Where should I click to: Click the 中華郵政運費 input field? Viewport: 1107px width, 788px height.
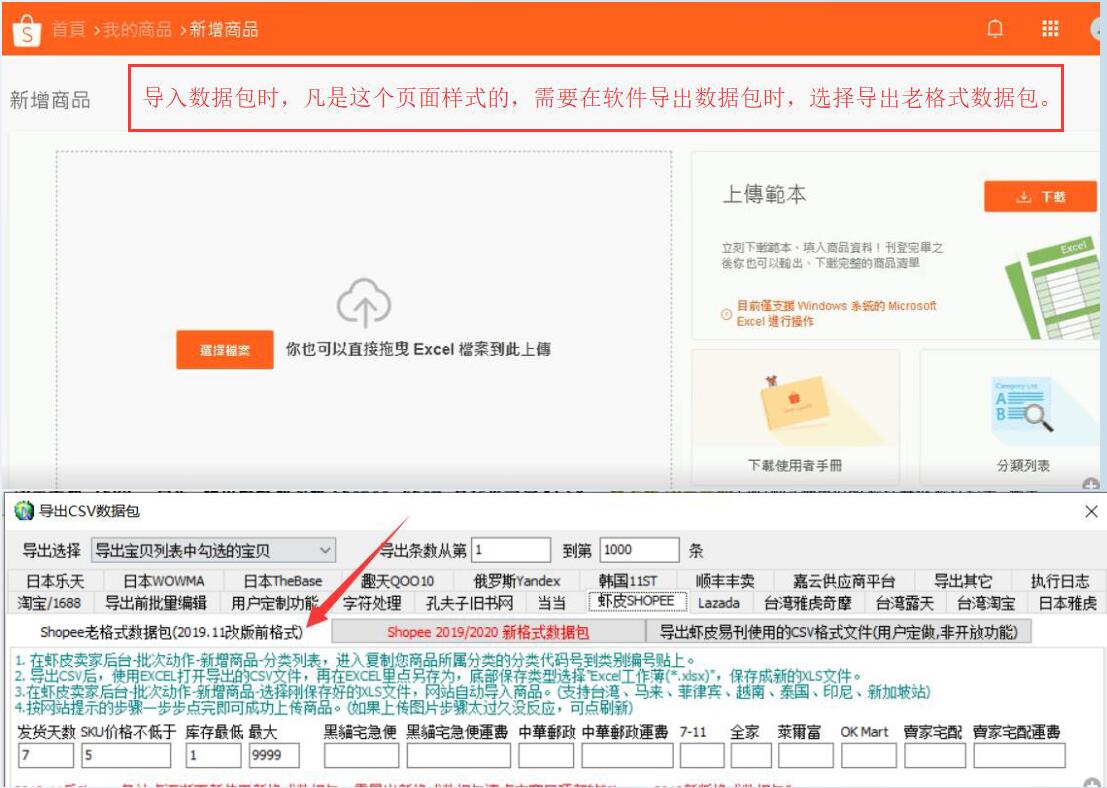pos(627,756)
